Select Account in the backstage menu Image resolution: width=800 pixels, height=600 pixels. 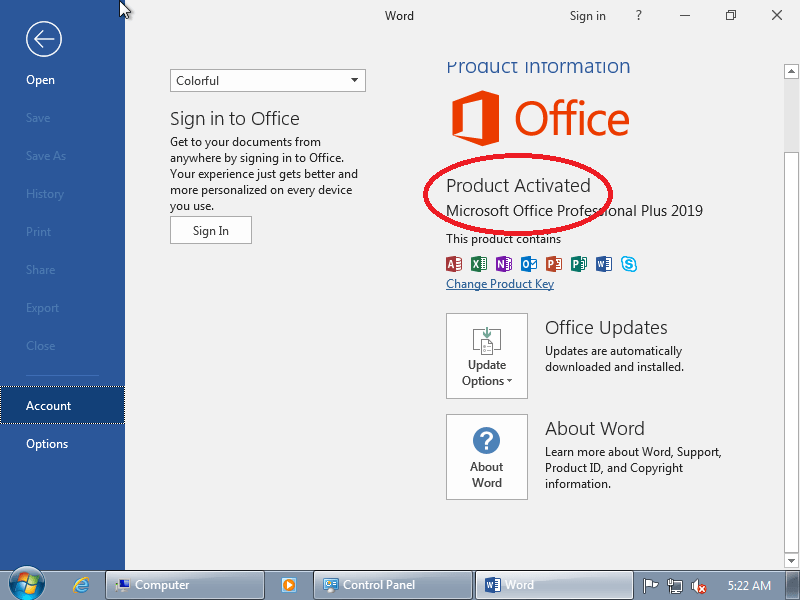(x=62, y=405)
